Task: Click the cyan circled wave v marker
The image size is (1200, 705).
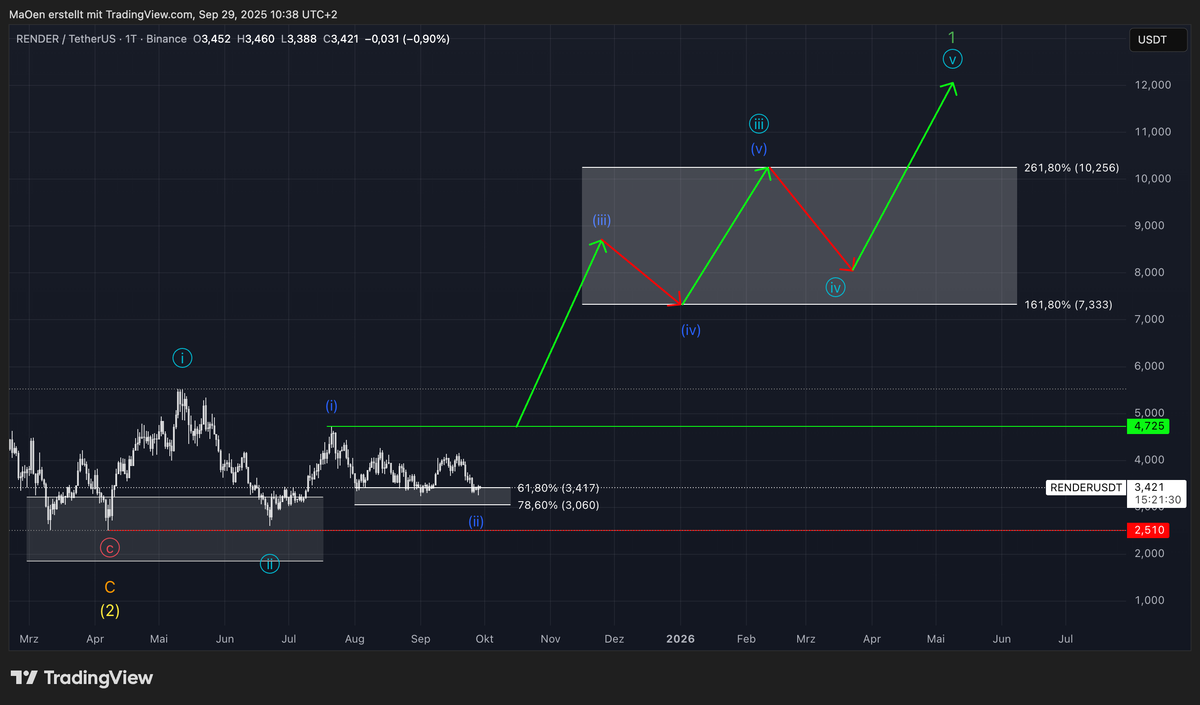Action: (953, 59)
